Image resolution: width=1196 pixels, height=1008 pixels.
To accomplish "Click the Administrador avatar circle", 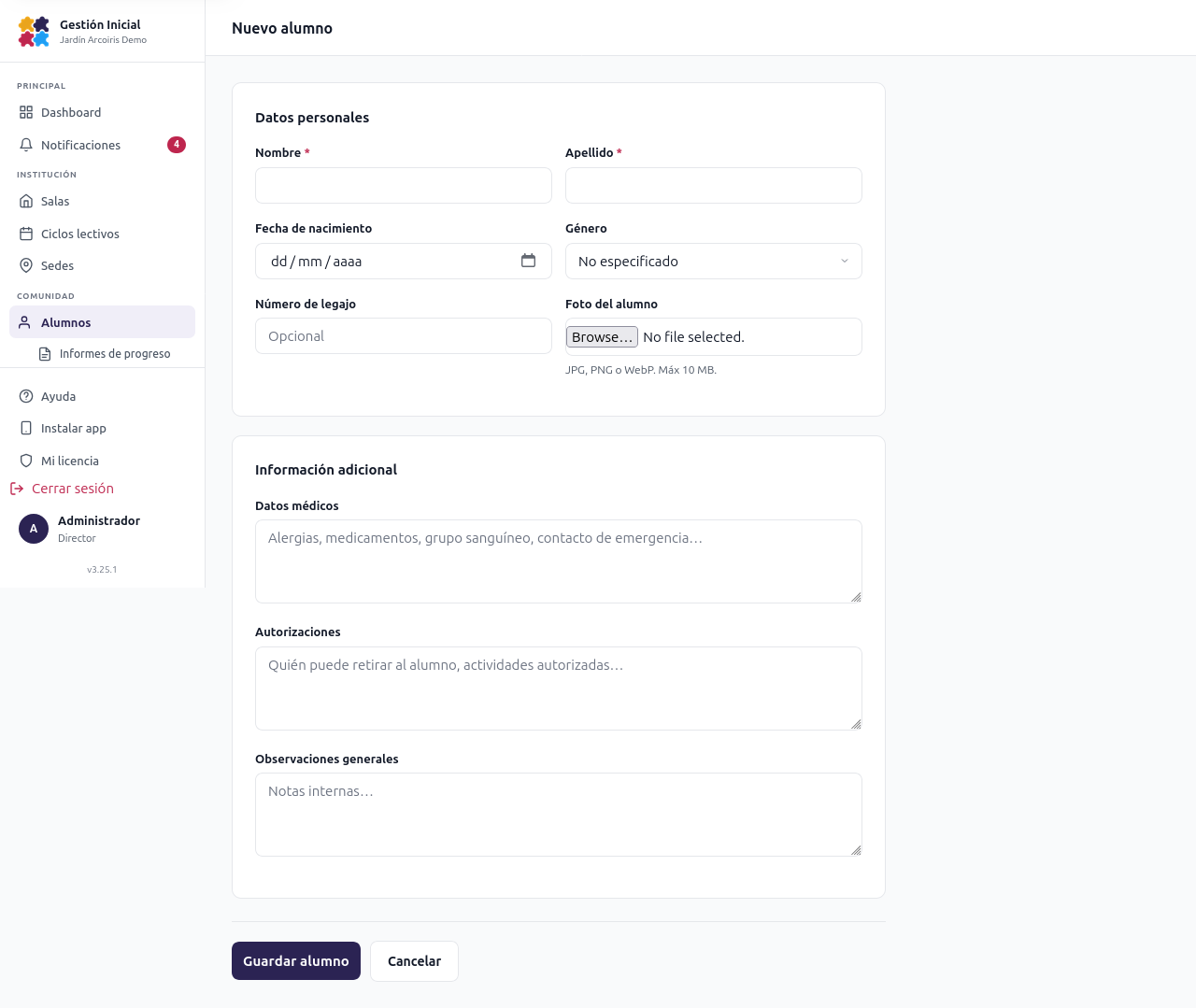I will tap(34, 529).
